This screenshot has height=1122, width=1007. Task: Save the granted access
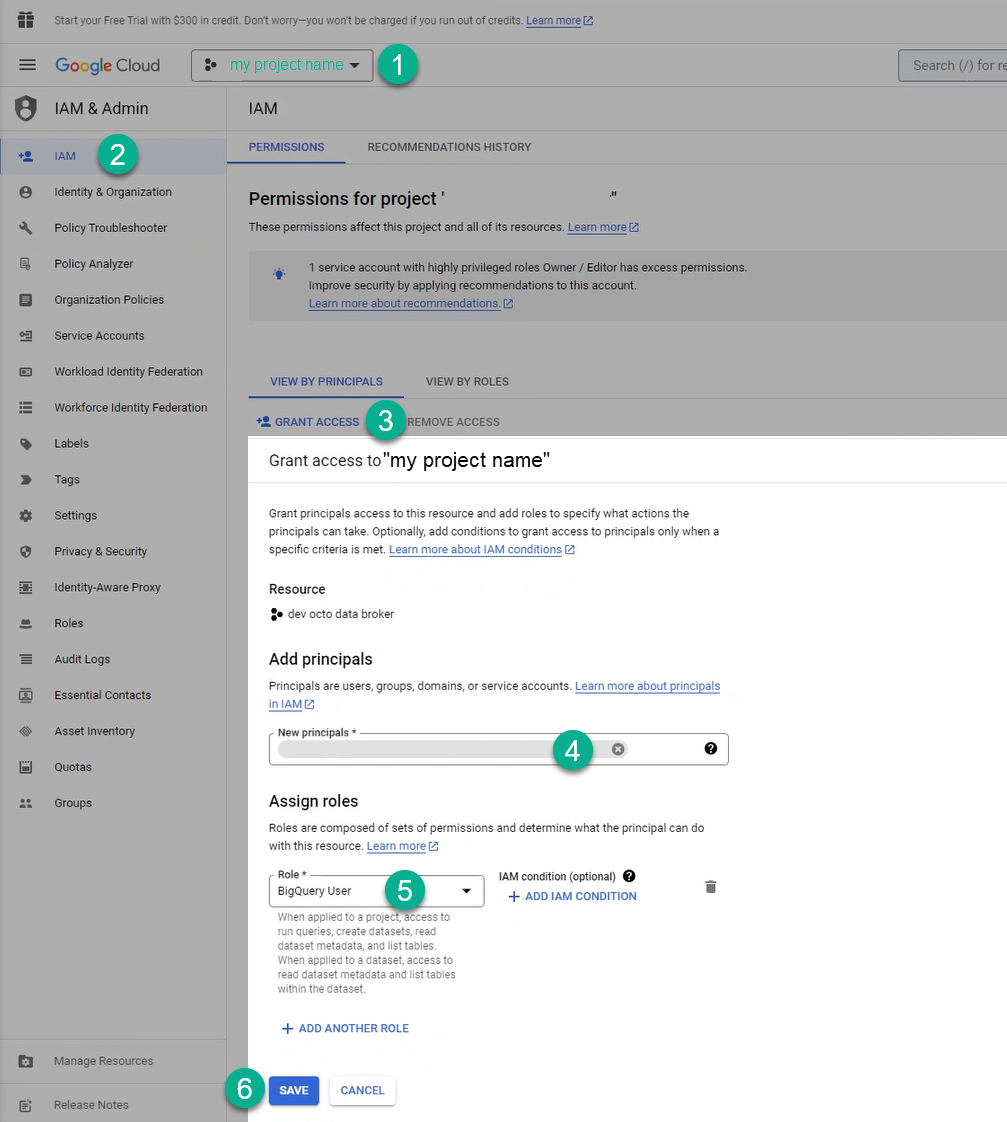point(294,1091)
